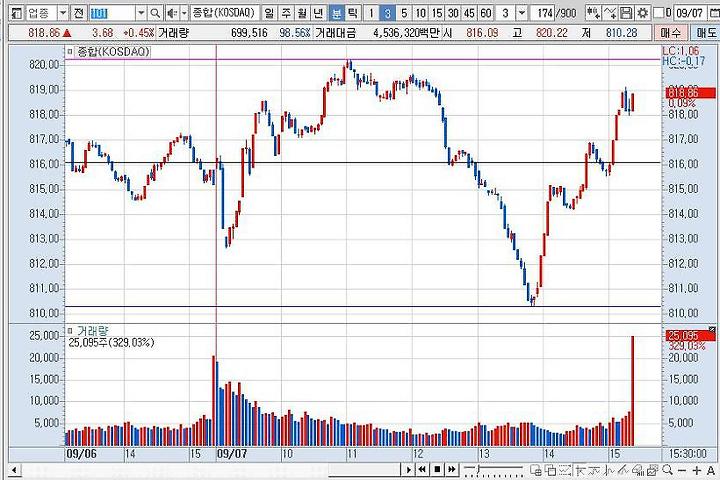Screen dimensions: 720x480
Task: Select the 10-minute interval button
Action: (420, 13)
